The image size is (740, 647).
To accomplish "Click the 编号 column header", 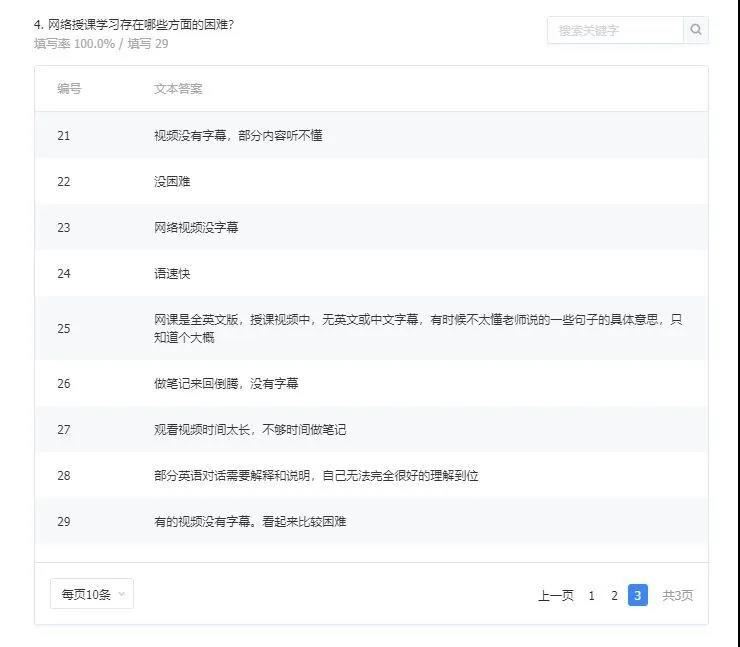I will tap(69, 89).
